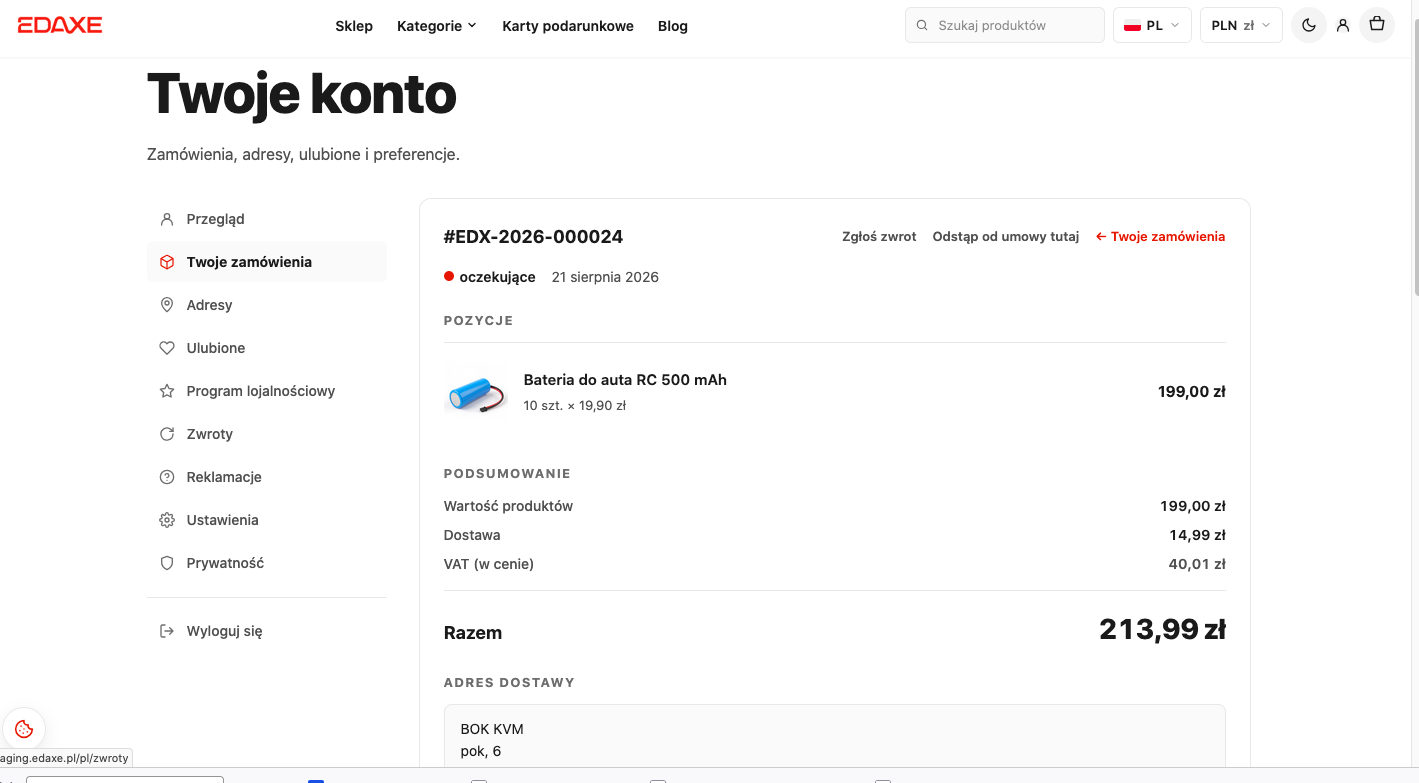Click the search magnifier icon
Screen dimensions: 1419x783
922,25
